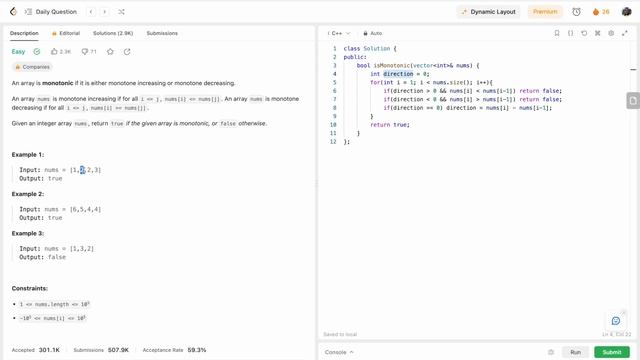Open the Submissions tab
The image size is (640, 360).
(x=162, y=33)
